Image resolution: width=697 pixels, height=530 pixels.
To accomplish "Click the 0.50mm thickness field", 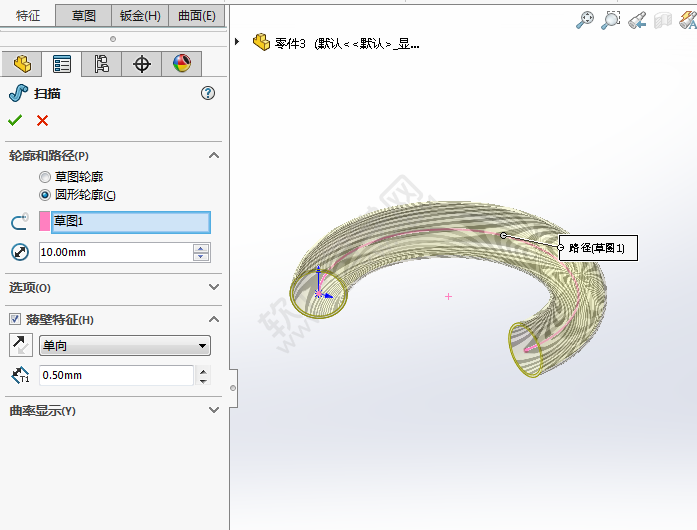I will tap(116, 375).
